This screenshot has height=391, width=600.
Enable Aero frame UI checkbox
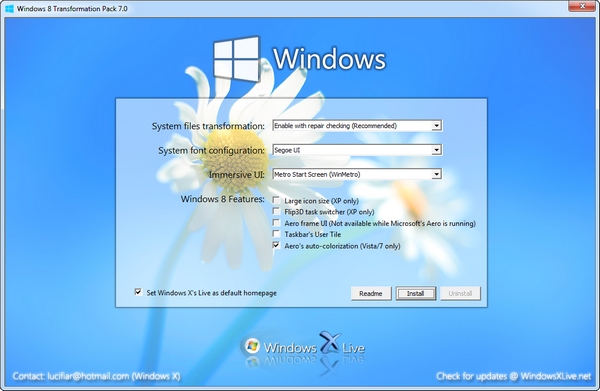(x=276, y=223)
